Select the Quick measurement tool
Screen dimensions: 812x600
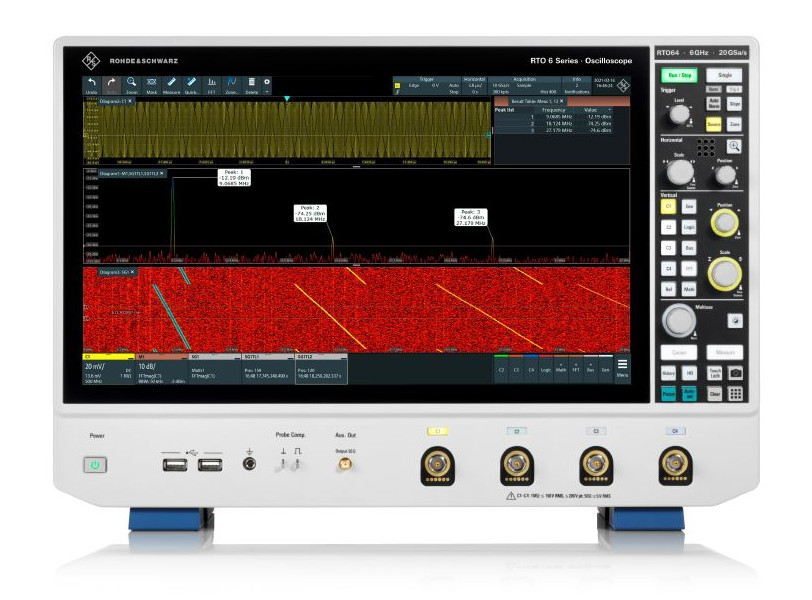192,85
